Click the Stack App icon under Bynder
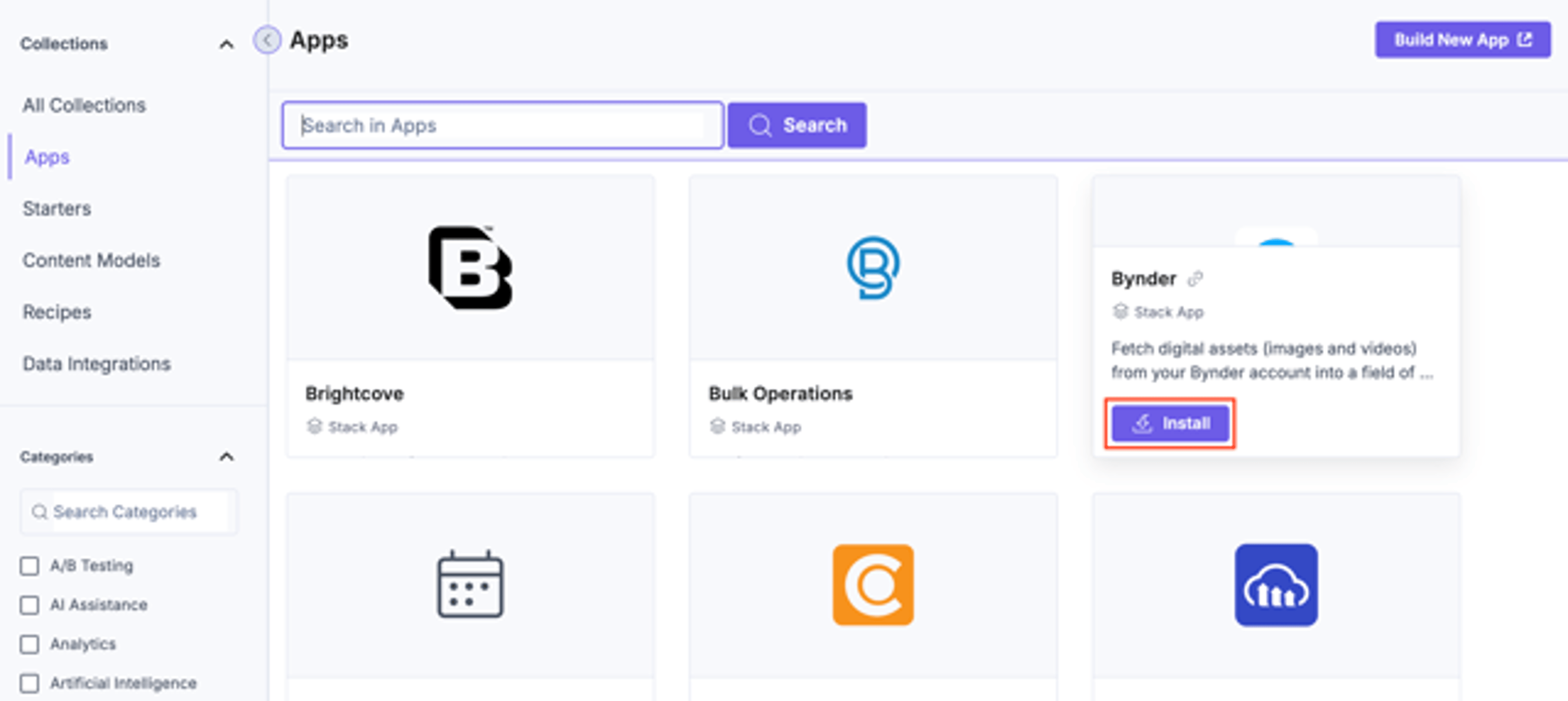The image size is (1568, 701). tap(1120, 312)
